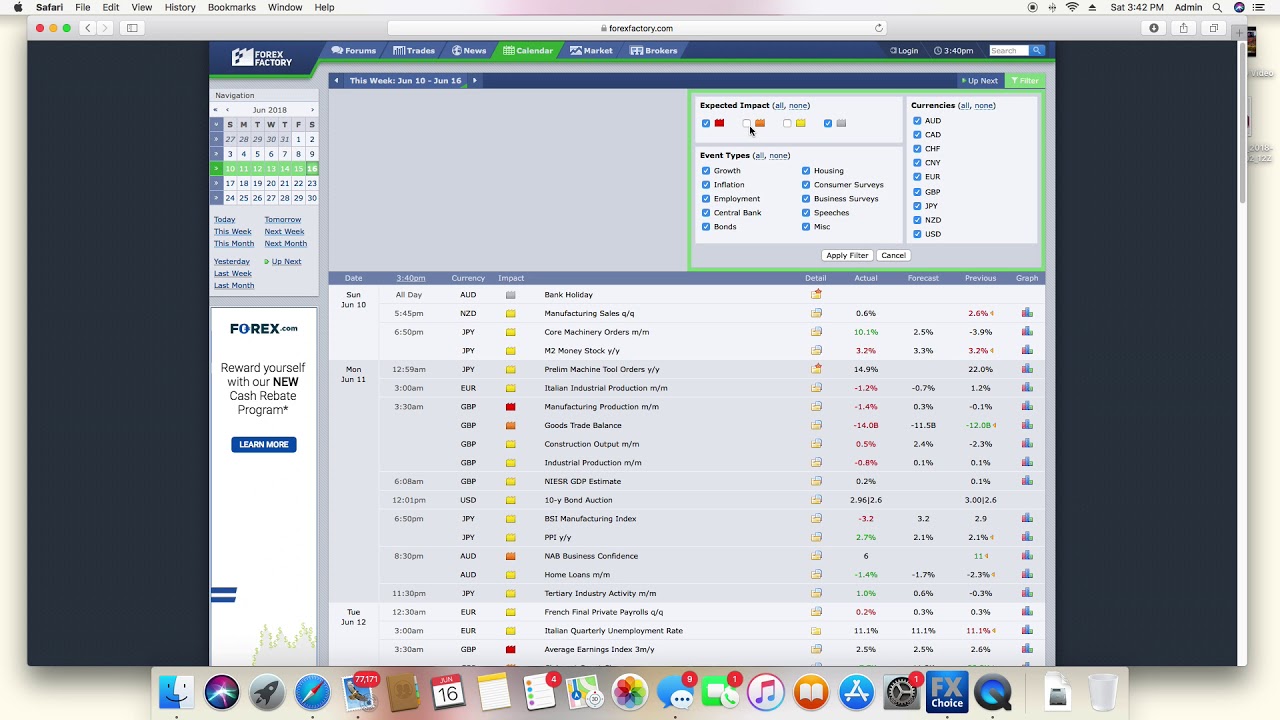Select June 20 in the navigation calendar
Image resolution: width=1280 pixels, height=720 pixels.
(270, 184)
